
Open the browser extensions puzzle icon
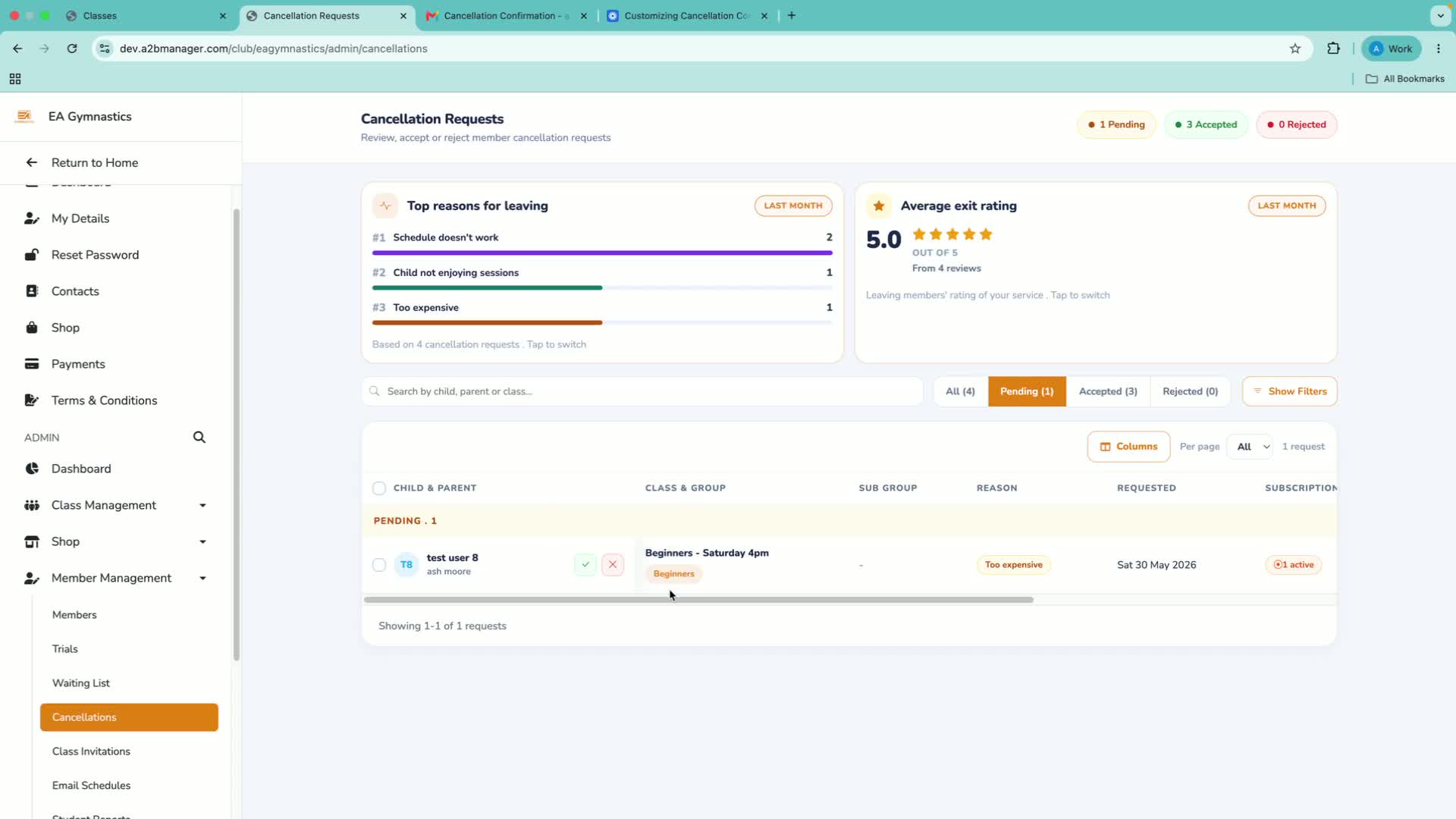coord(1333,49)
